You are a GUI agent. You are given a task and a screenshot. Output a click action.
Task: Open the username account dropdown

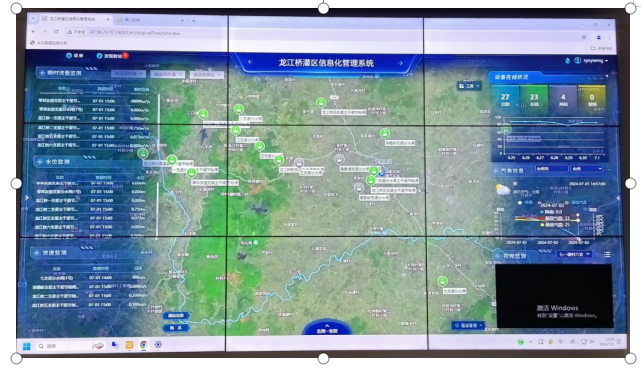coord(596,61)
